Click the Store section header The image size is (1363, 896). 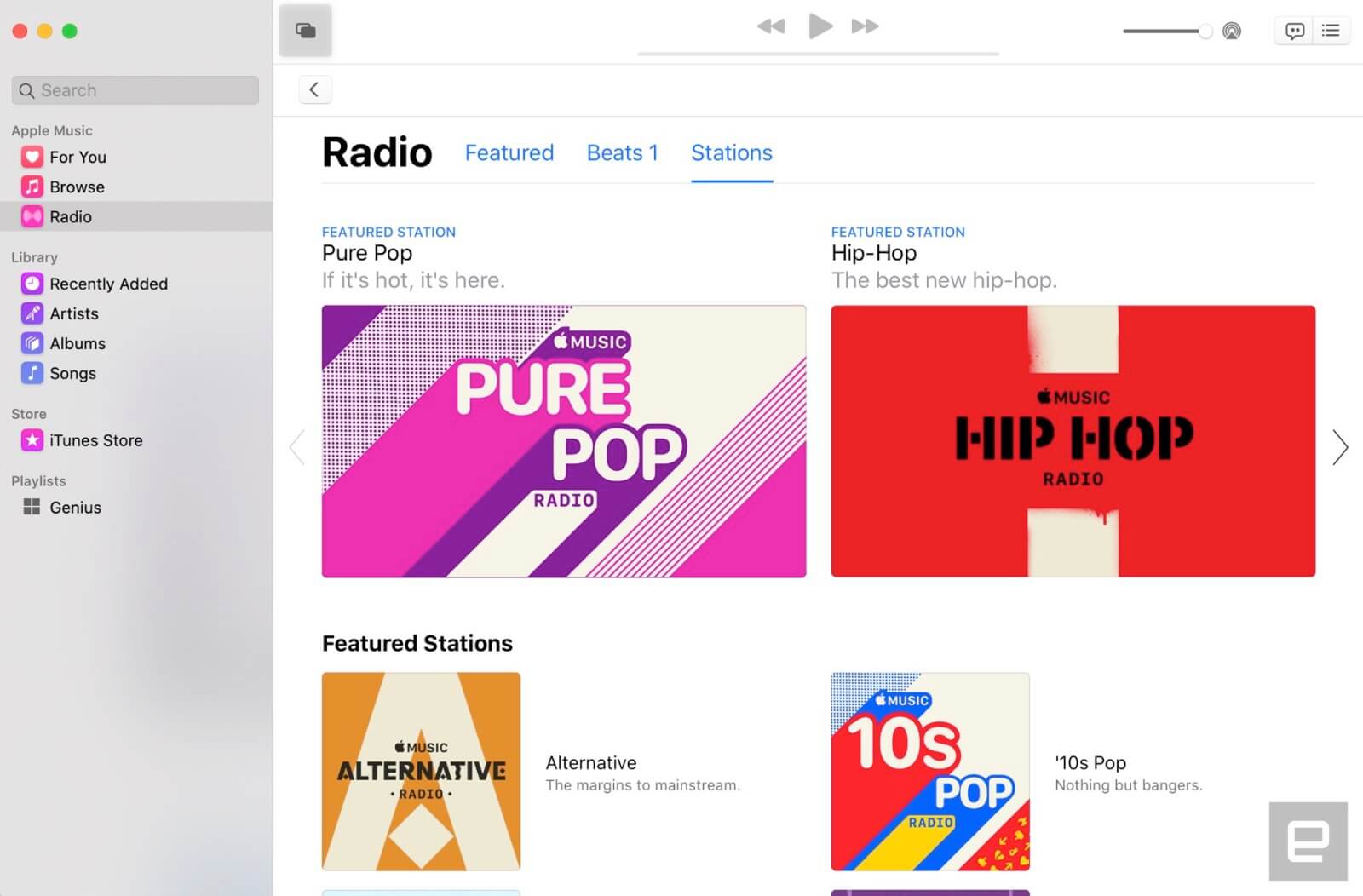[29, 414]
